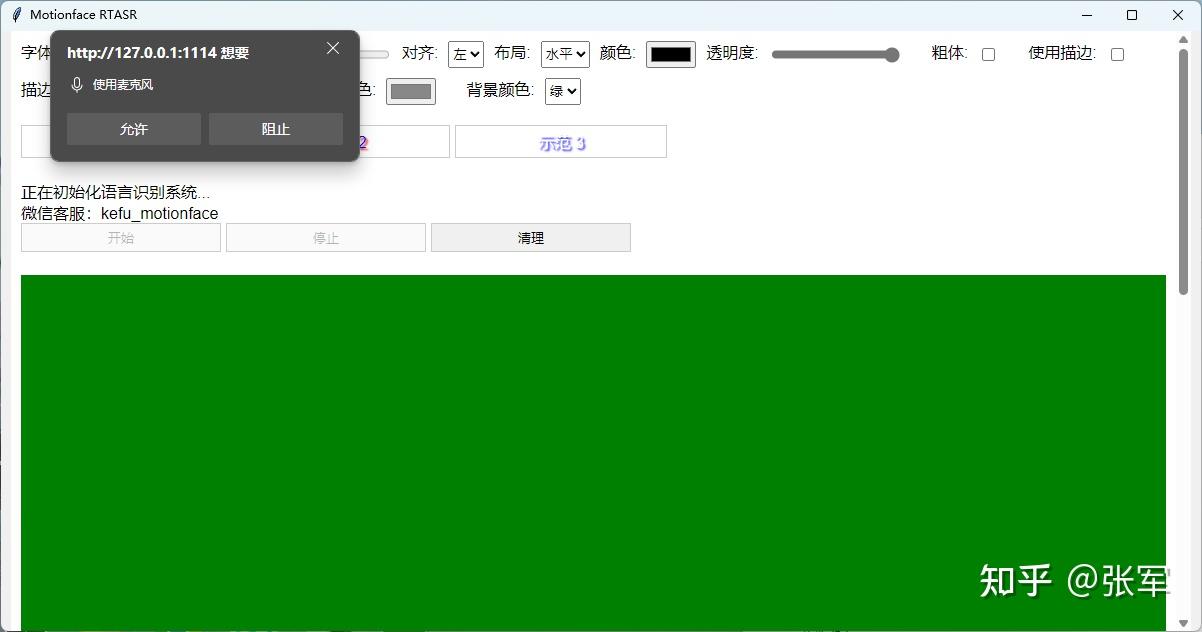Enable the 粗体 bold checkbox
1202x632 pixels.
(x=988, y=54)
